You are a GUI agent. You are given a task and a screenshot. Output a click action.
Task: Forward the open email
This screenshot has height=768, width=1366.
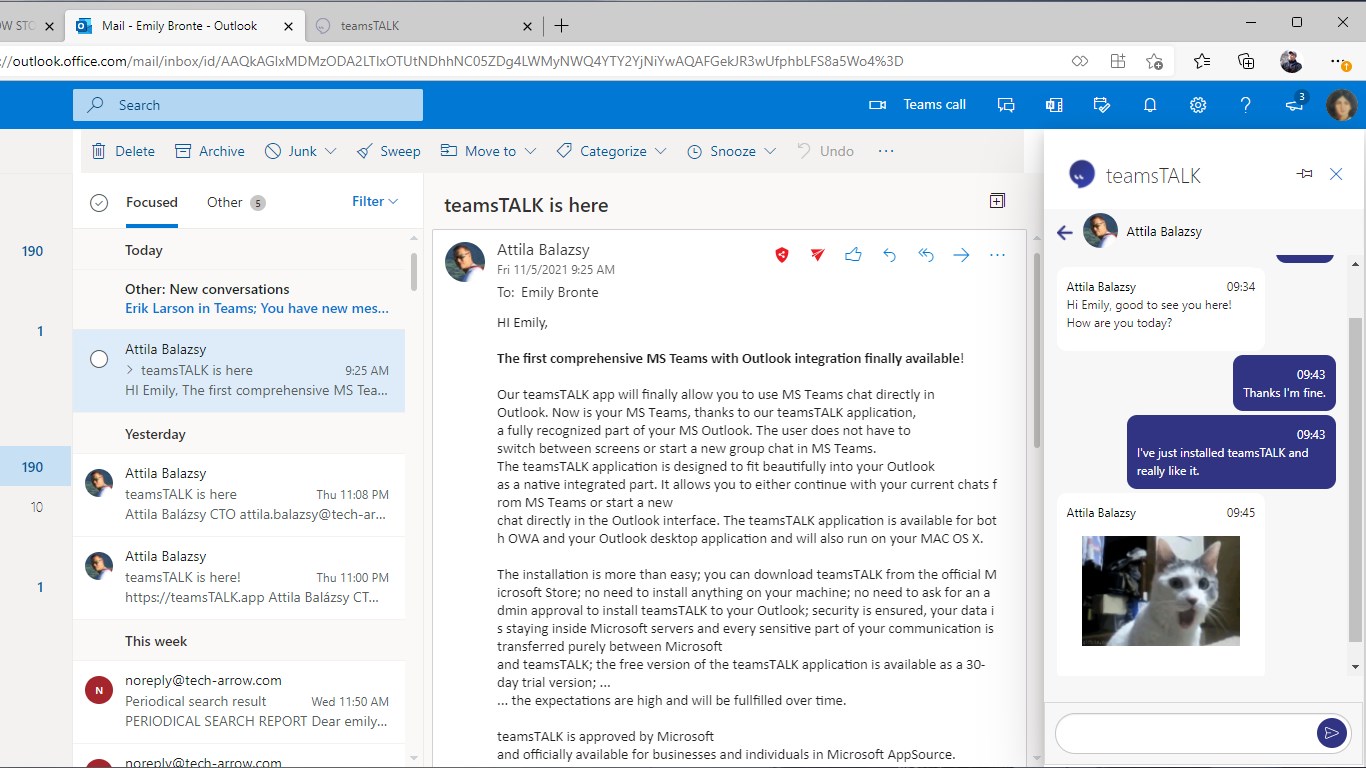[961, 255]
